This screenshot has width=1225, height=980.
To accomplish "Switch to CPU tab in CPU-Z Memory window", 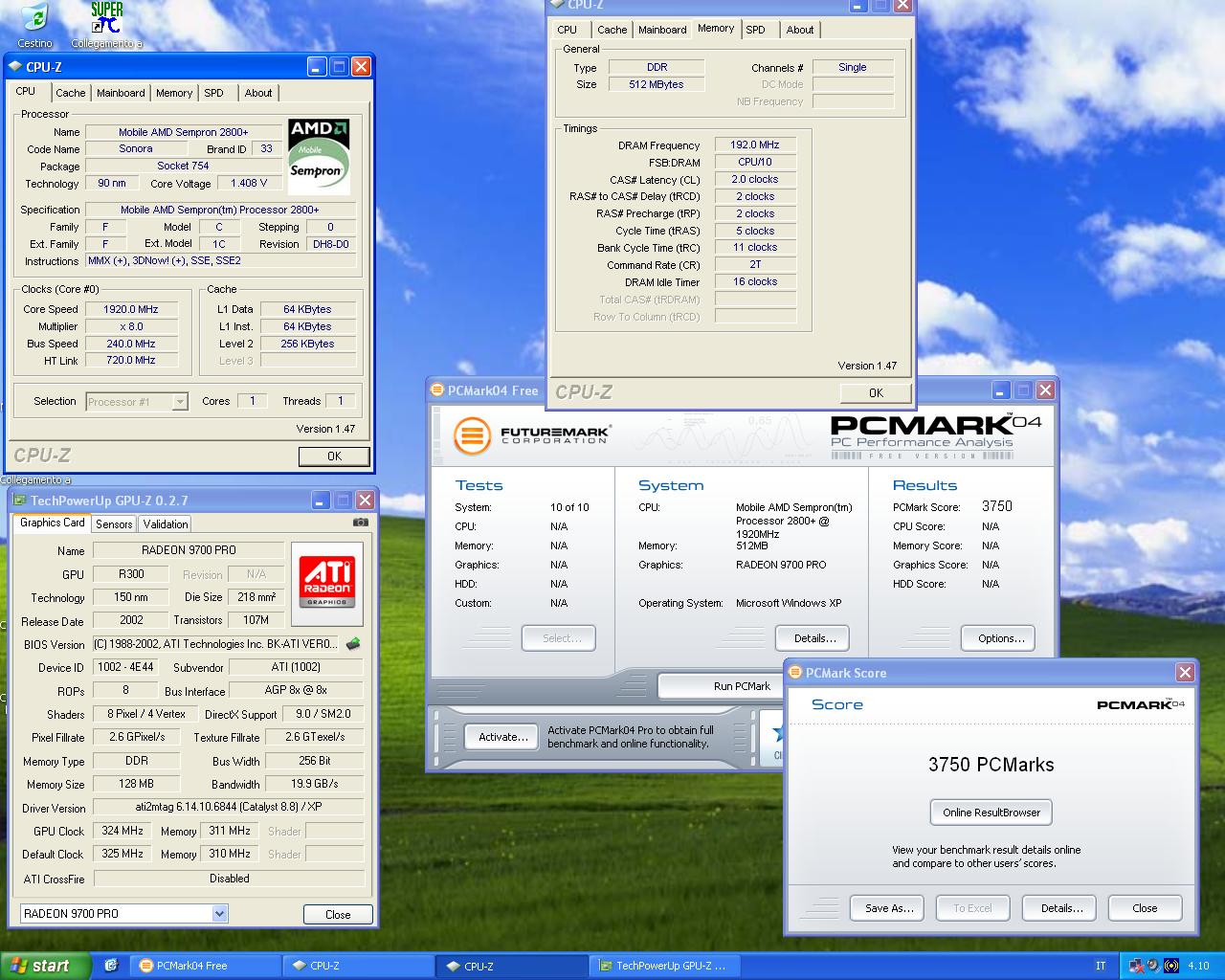I will coord(568,30).
